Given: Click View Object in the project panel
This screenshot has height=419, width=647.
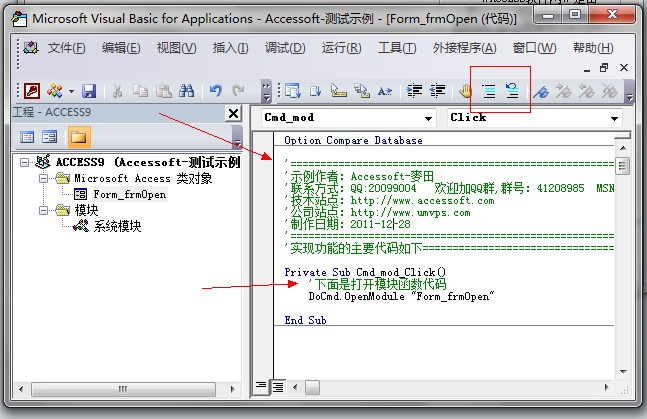Looking at the screenshot, I should [50, 137].
